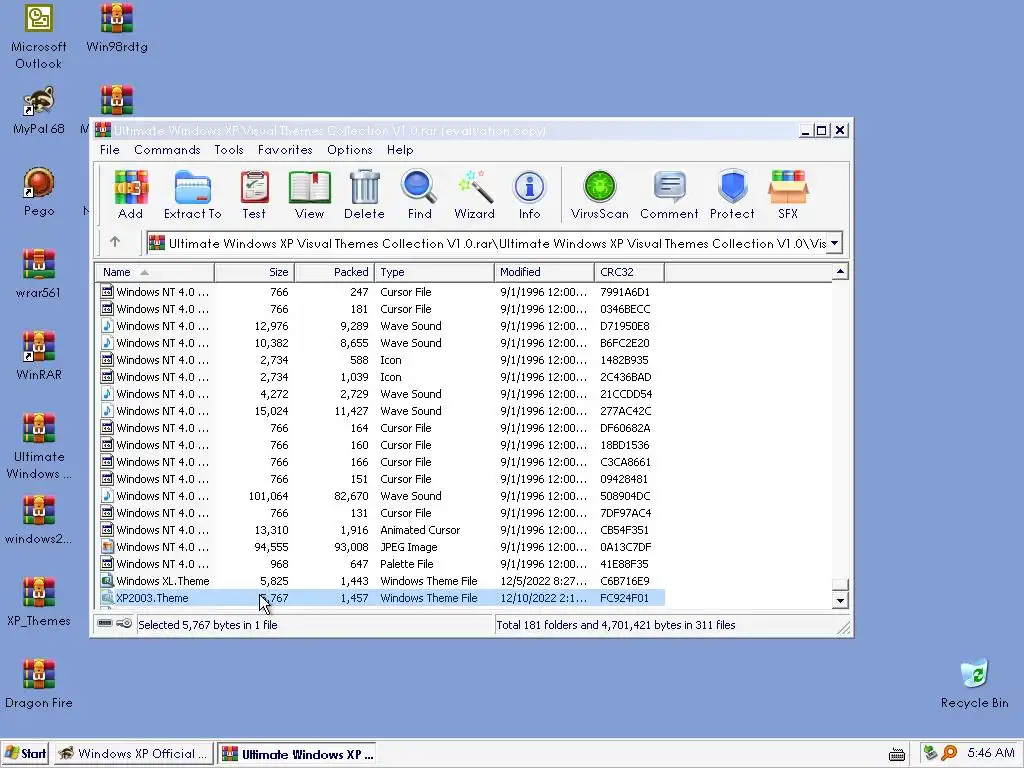The image size is (1024, 768).
Task: Open the Tools menu
Action: click(229, 150)
